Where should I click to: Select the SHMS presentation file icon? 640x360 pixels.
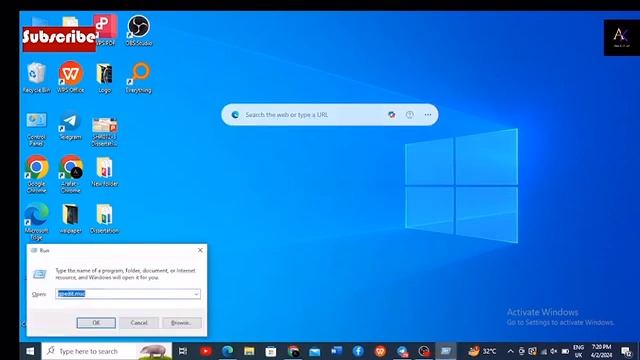[x=104, y=131]
